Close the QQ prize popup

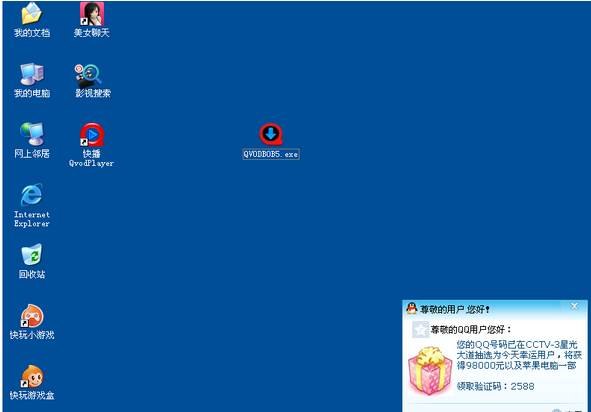click(x=574, y=306)
